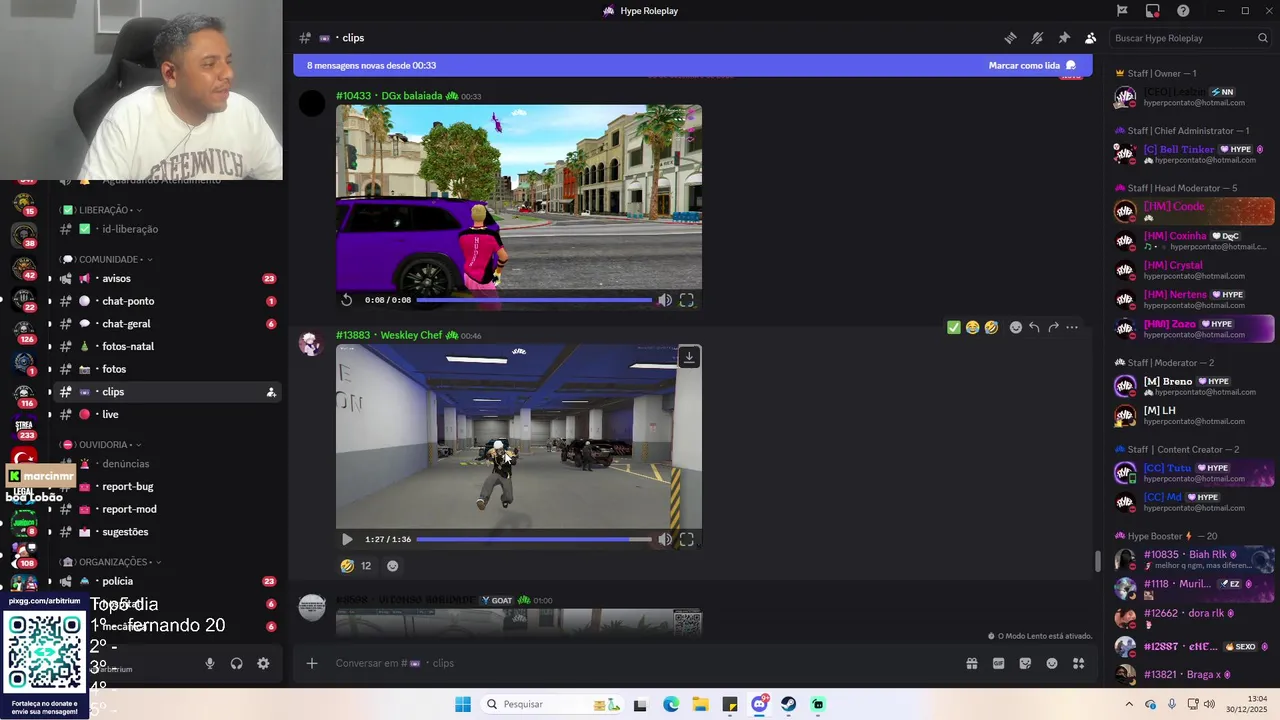This screenshot has height=720, width=1280.
Task: Open #10433 DGx balaiada user profile
Action: click(389, 96)
